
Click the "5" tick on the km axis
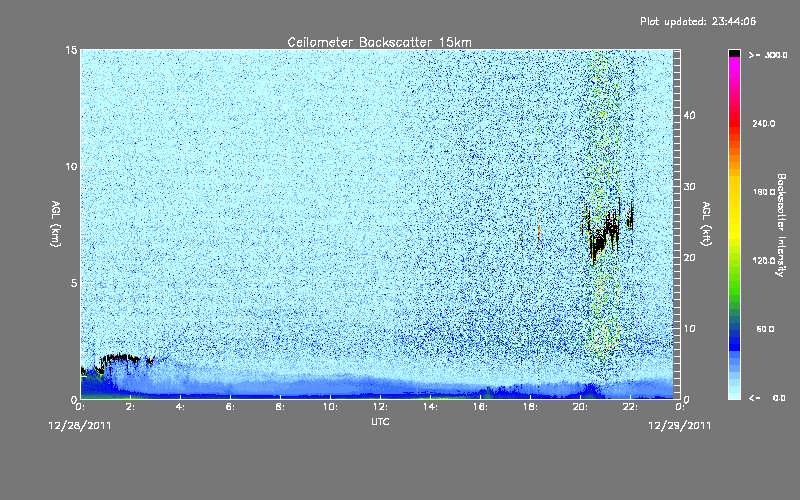click(74, 283)
